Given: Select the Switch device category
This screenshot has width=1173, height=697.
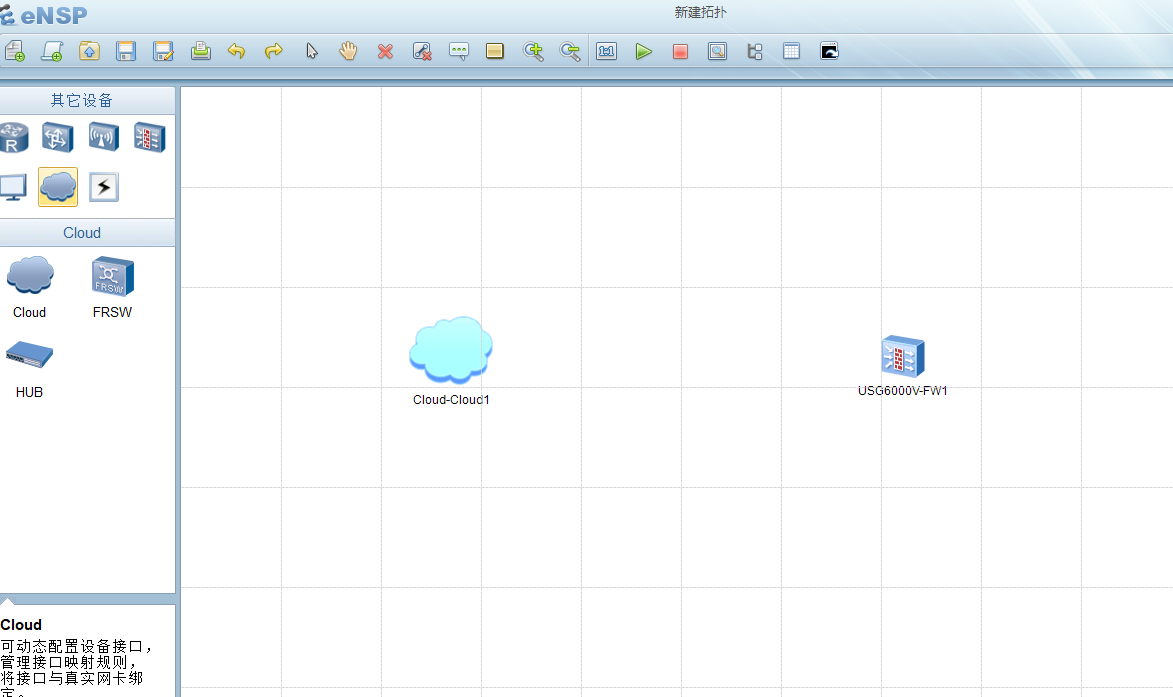Looking at the screenshot, I should tap(57, 137).
